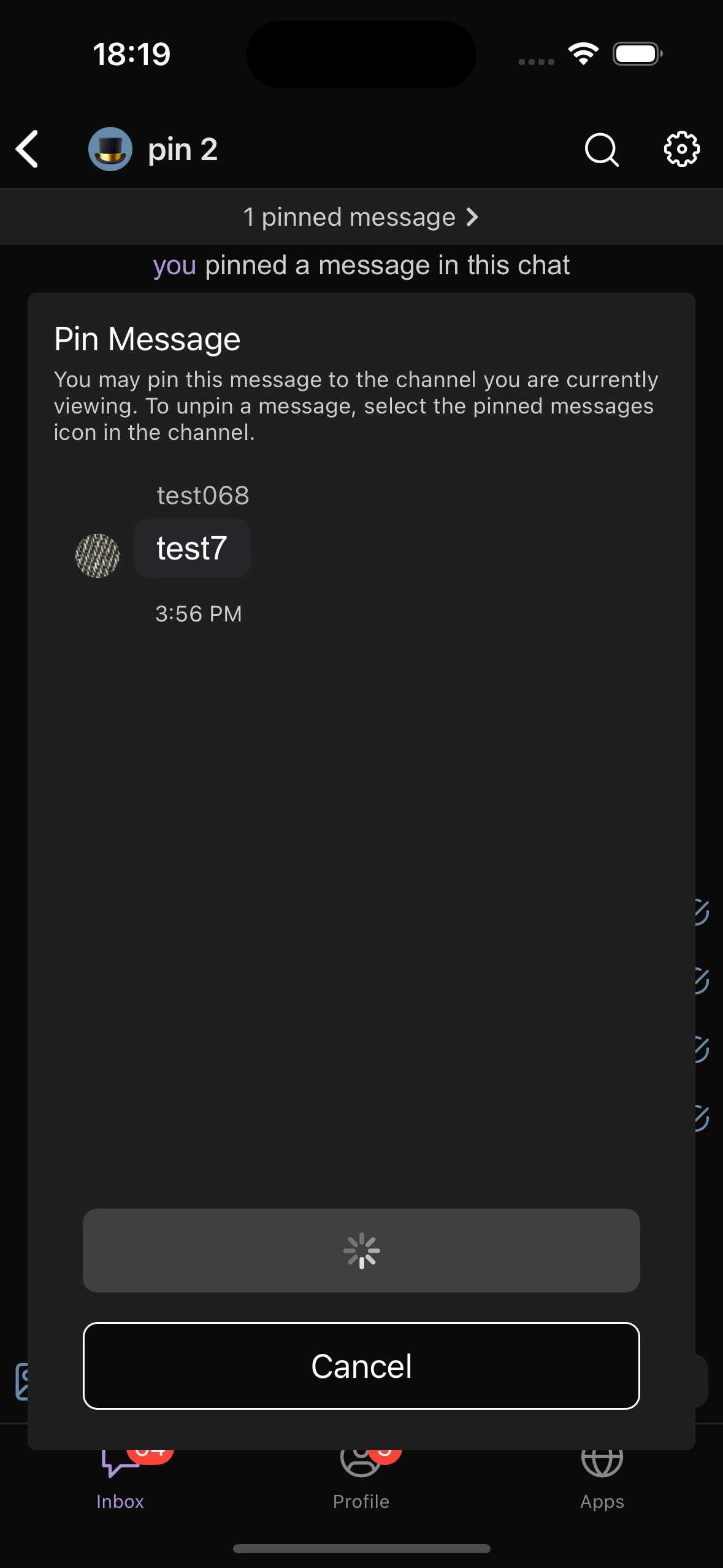Viewport: 723px width, 1568px height.
Task: Switch to the Inbox tab
Action: [x=120, y=1485]
